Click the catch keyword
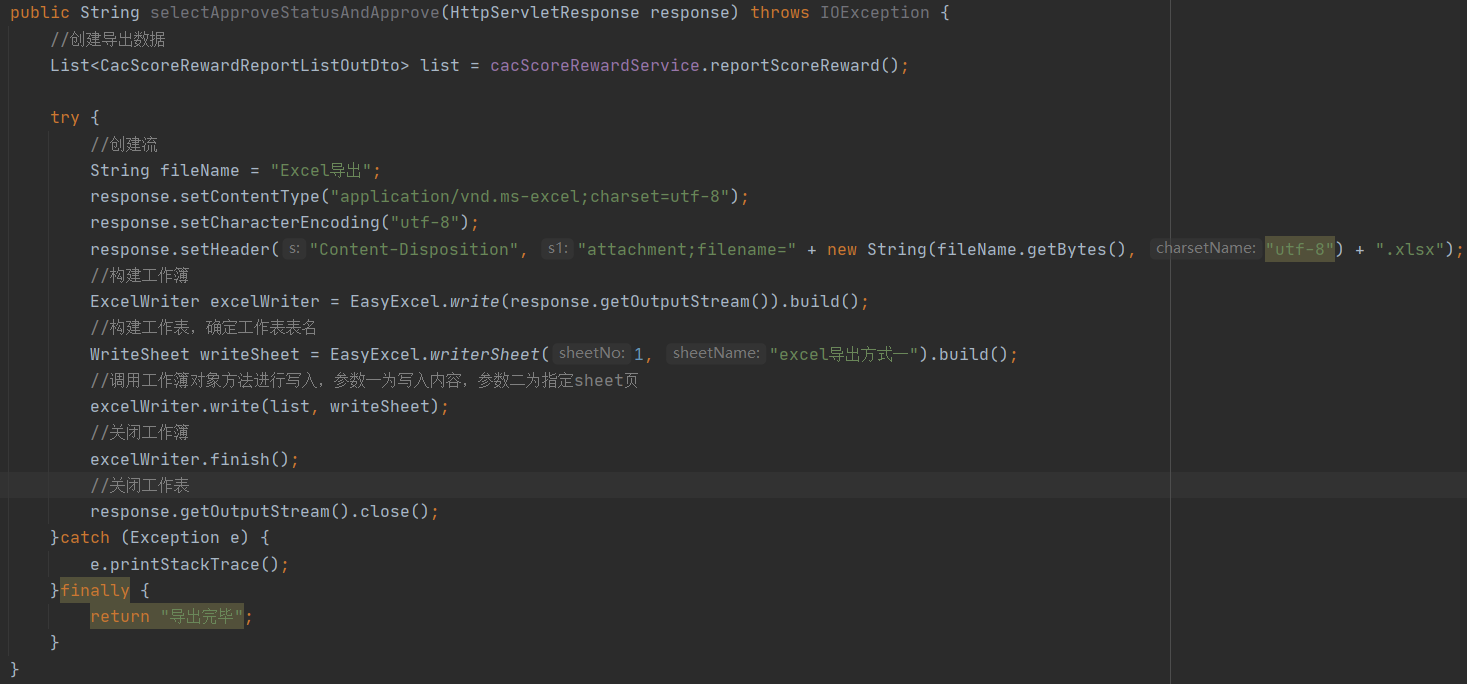1467x684 pixels. [x=85, y=537]
